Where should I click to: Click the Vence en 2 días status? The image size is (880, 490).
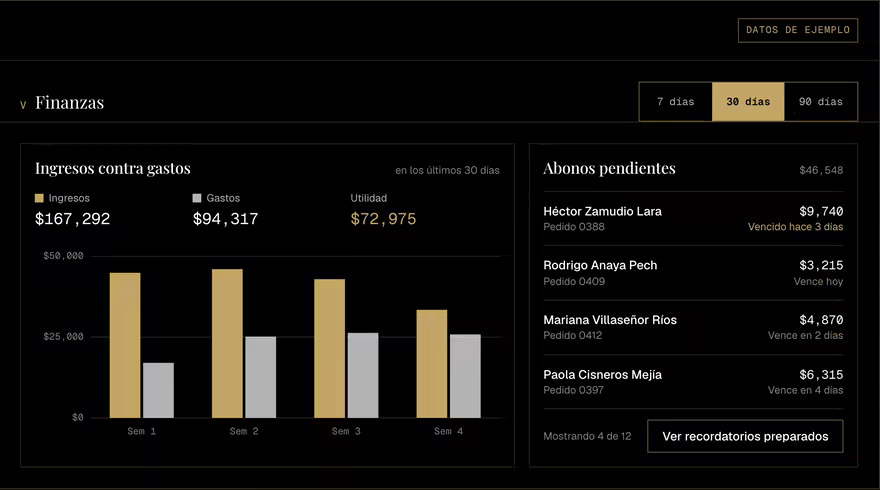click(805, 335)
